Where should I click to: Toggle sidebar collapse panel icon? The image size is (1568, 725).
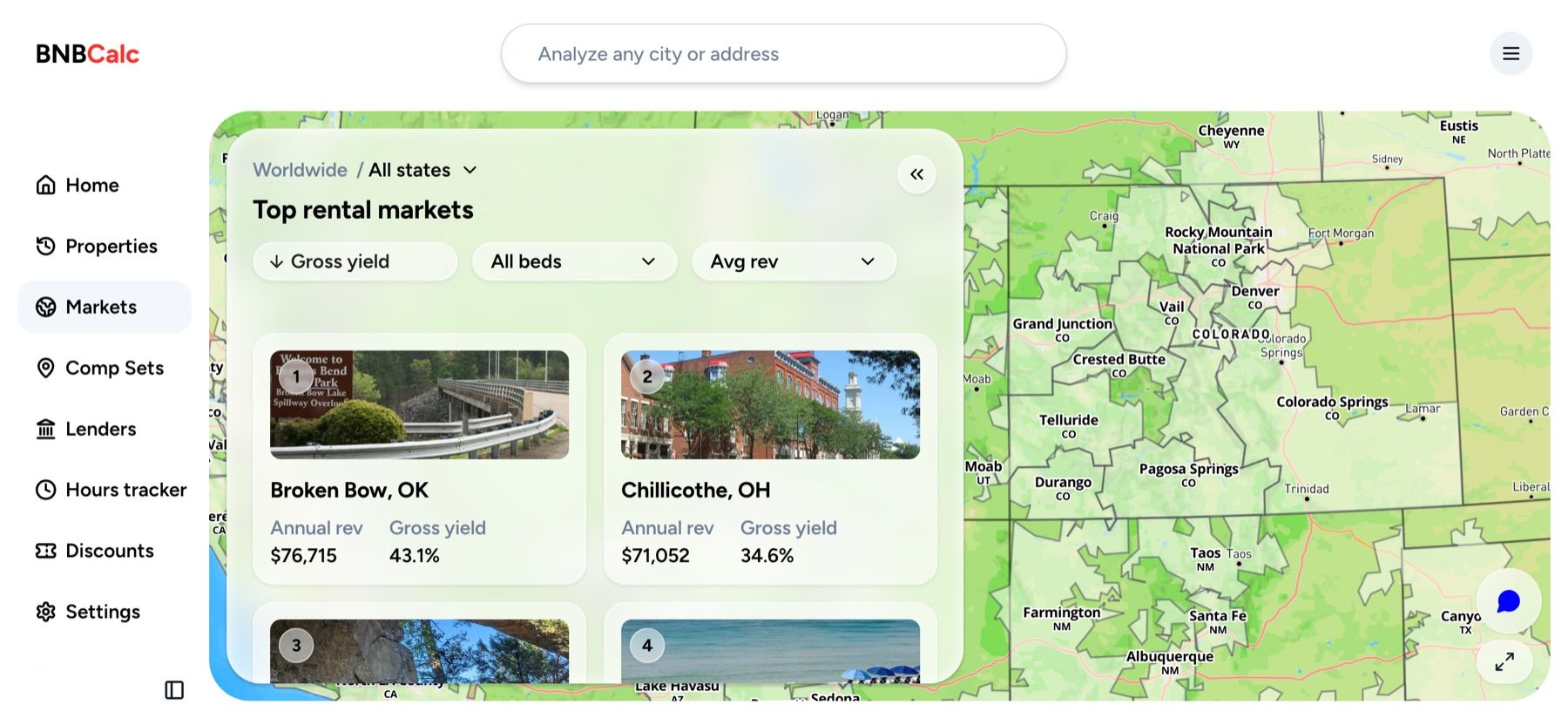(174, 690)
